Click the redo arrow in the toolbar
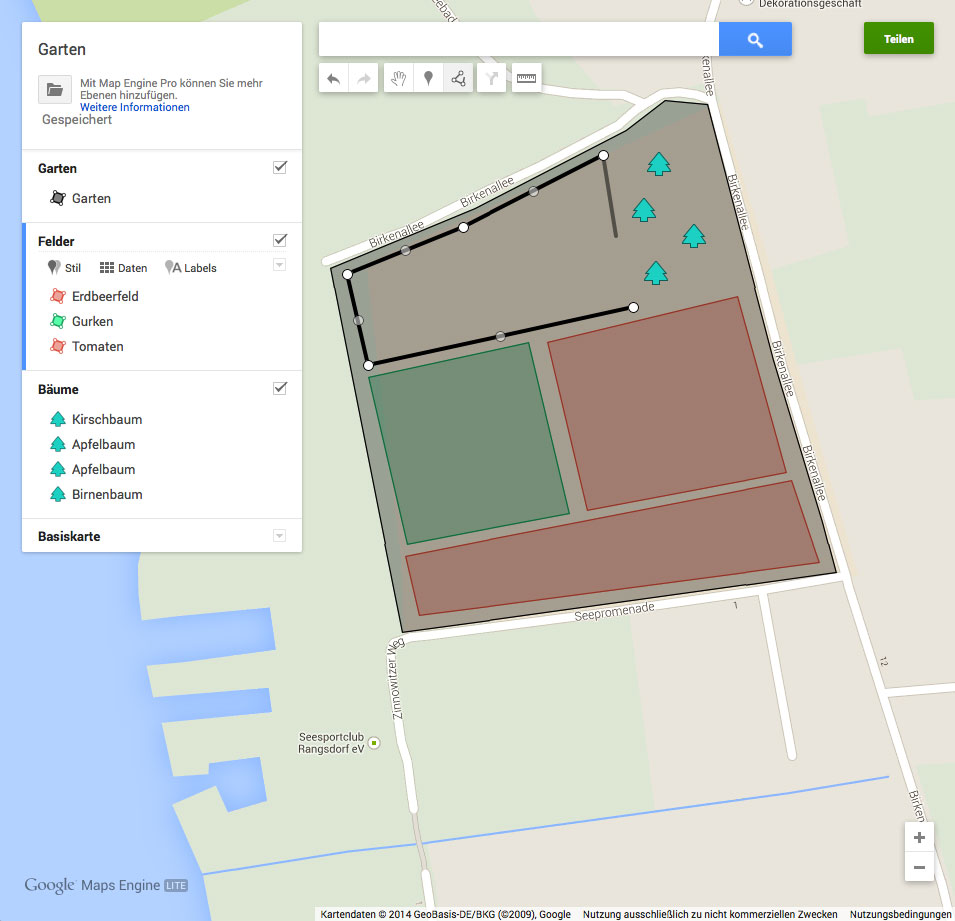This screenshot has width=955, height=921. coord(364,79)
